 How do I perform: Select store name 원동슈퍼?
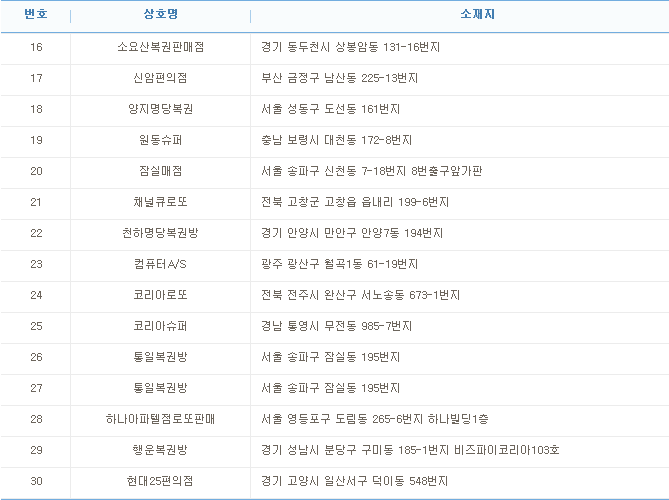point(160,140)
